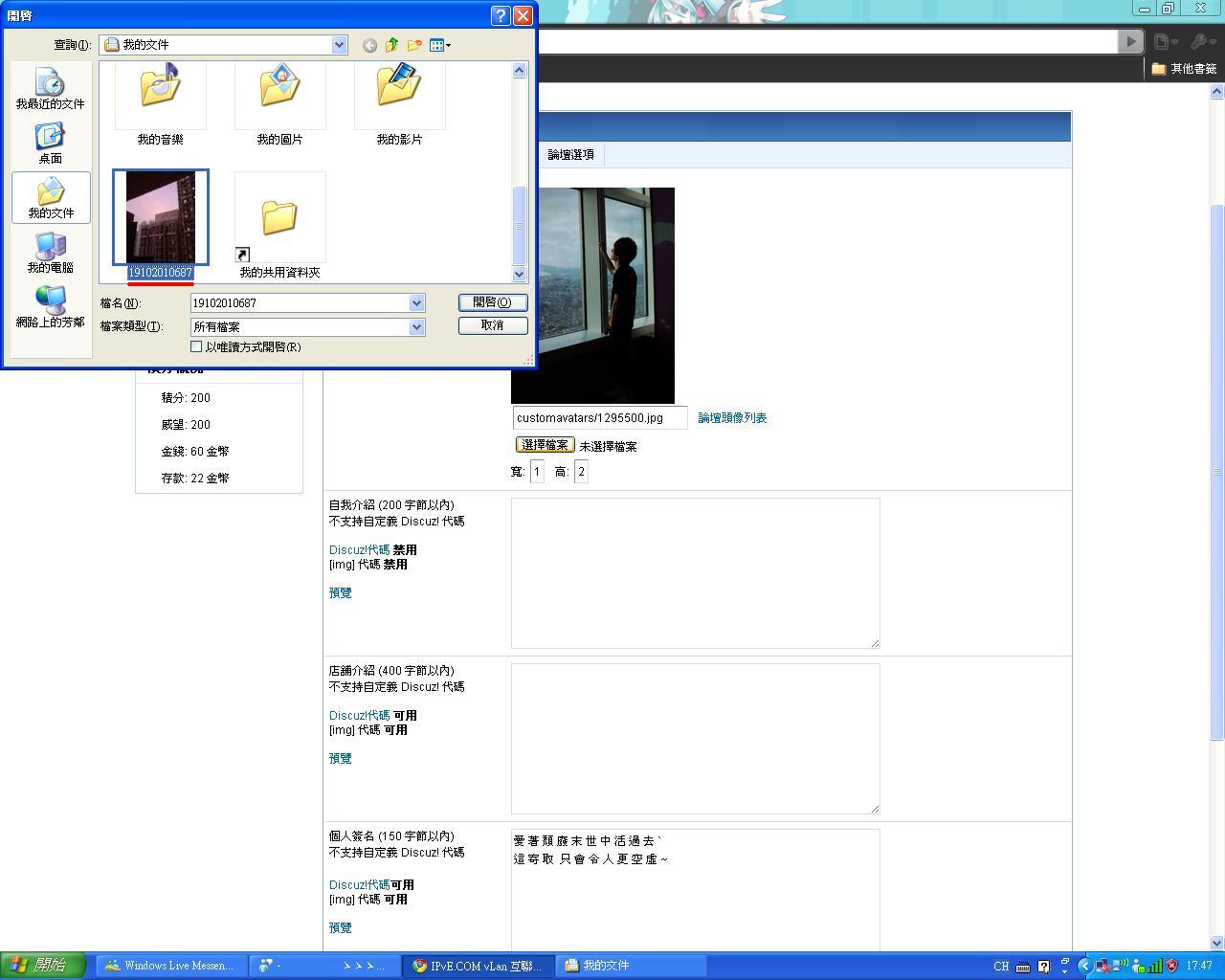The width and height of the screenshot is (1225, 980).
Task: Open the 我的圖片 folder
Action: pyautogui.click(x=279, y=104)
